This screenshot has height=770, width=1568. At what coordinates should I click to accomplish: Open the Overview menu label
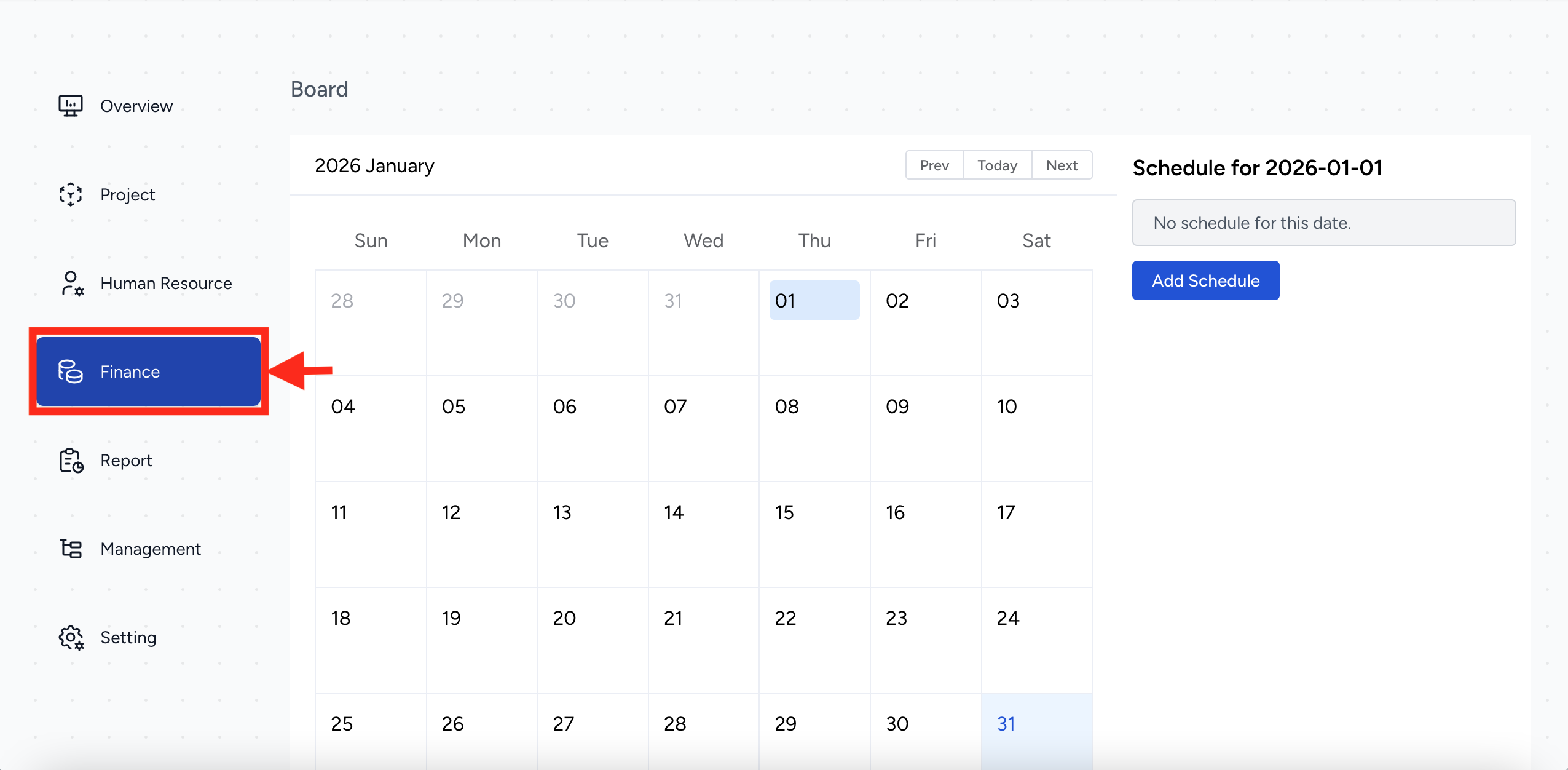point(136,106)
